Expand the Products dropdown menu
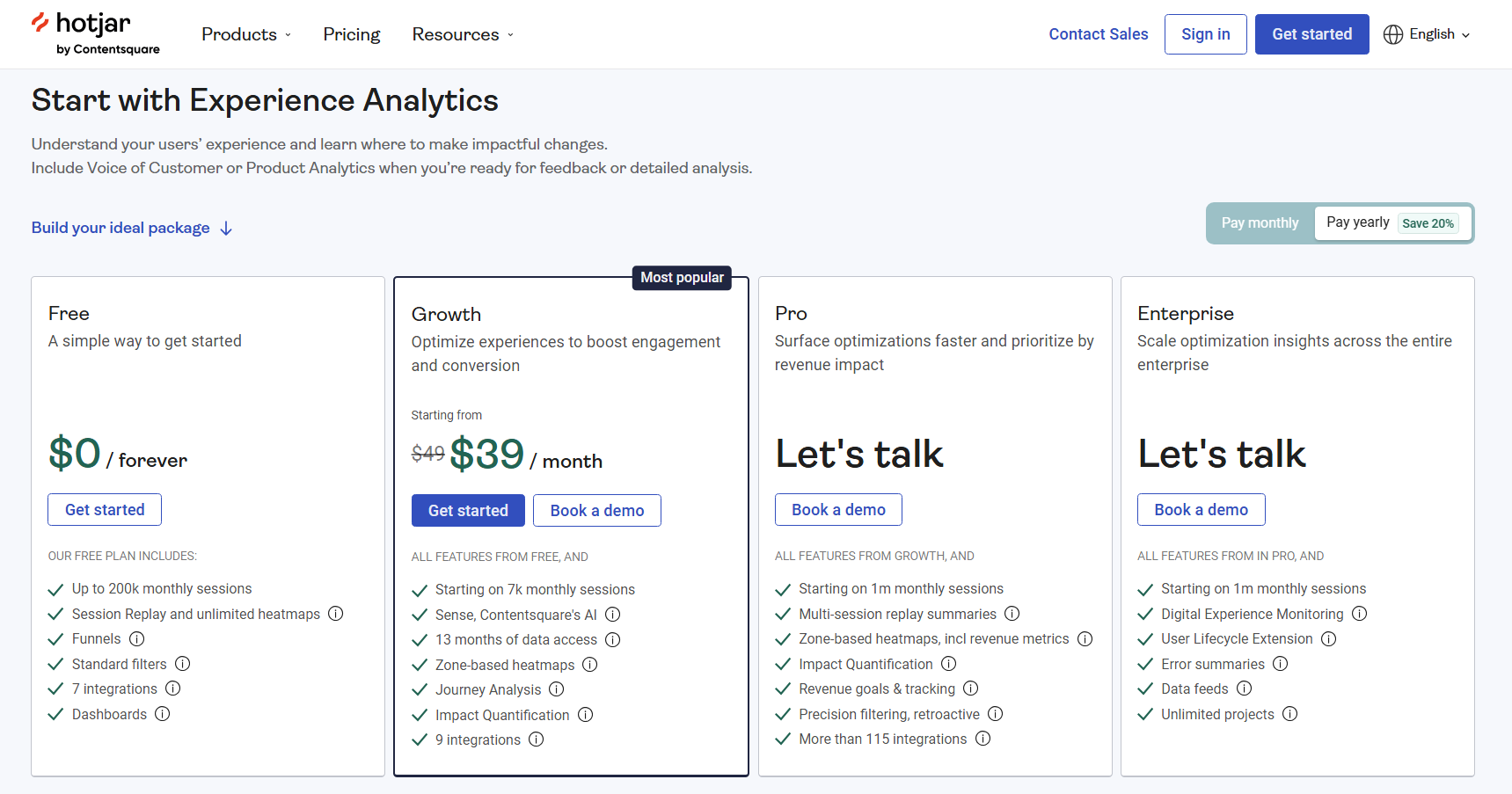The width and height of the screenshot is (1512, 794). click(x=246, y=34)
